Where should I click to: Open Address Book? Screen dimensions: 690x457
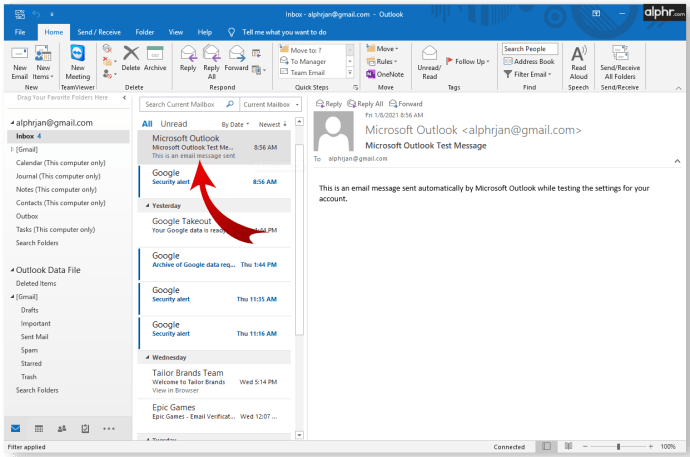click(529, 62)
